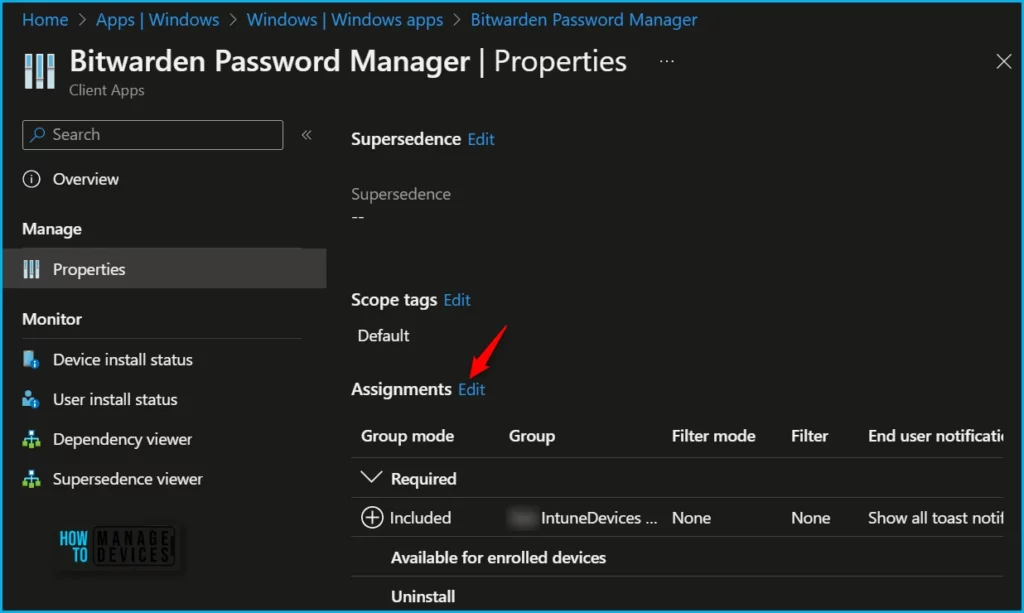Viewport: 1024px width, 613px height.
Task: Click the search magnifier icon
Action: 38,134
